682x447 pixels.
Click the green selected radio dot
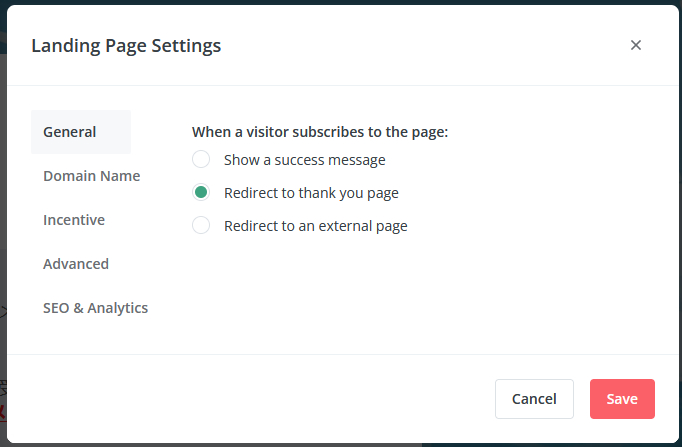[201, 192]
